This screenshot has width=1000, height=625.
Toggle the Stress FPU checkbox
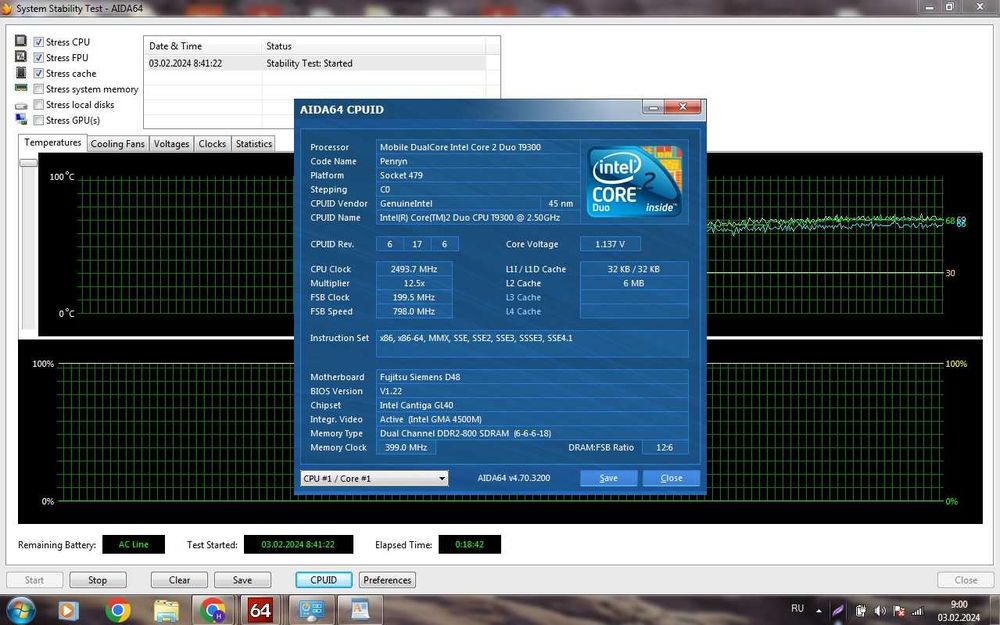click(x=39, y=58)
